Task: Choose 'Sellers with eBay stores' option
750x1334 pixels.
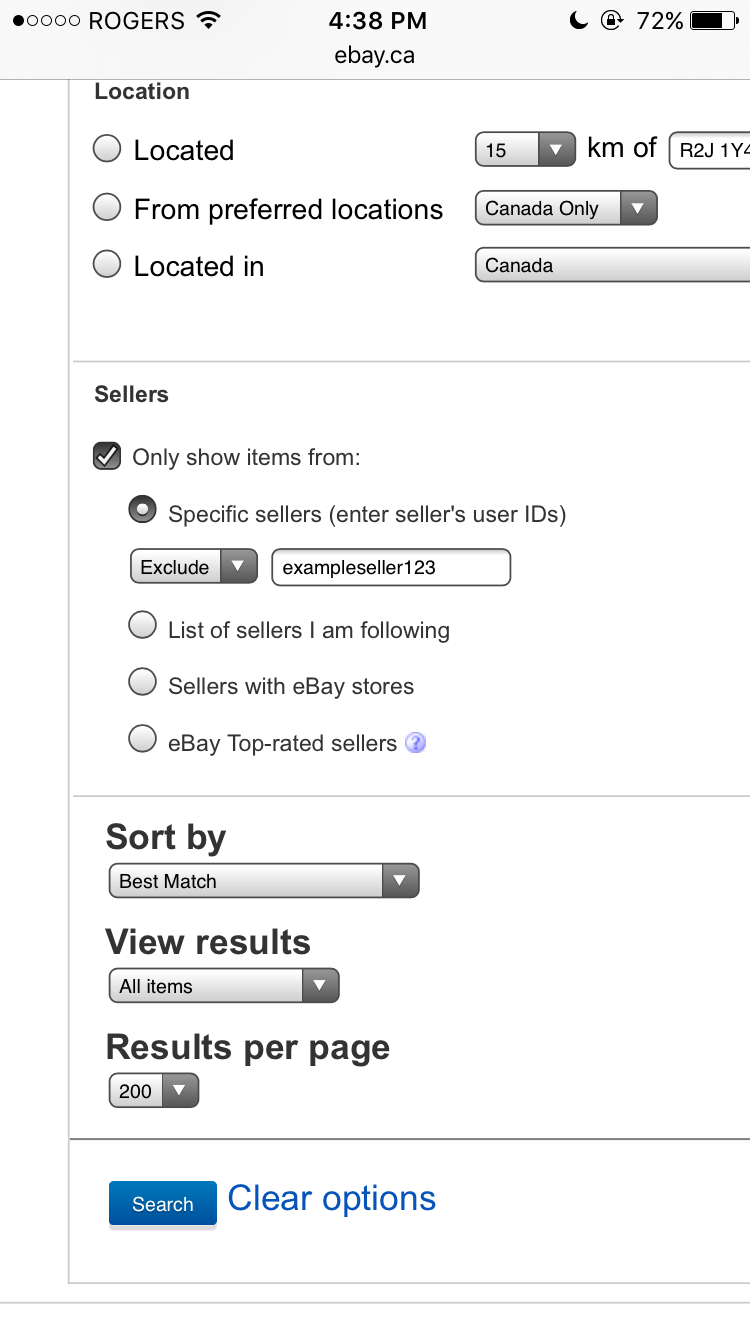Action: pyautogui.click(x=143, y=683)
